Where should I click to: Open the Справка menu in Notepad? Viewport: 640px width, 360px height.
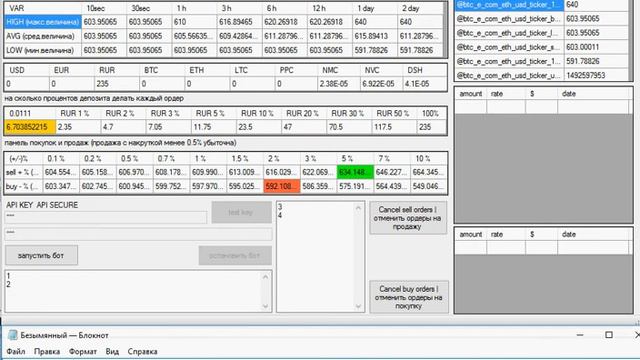point(142,351)
